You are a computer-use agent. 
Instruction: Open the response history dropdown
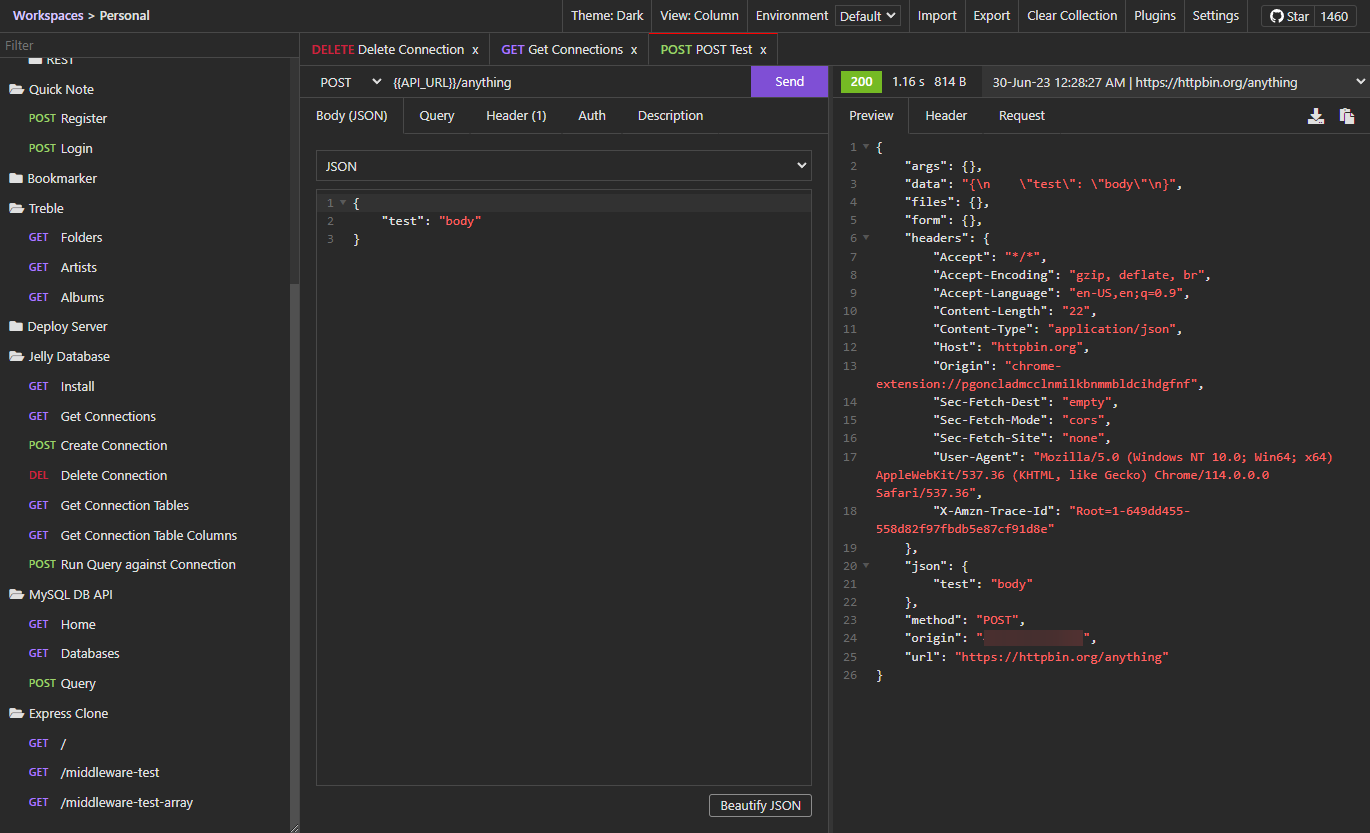(x=1176, y=82)
